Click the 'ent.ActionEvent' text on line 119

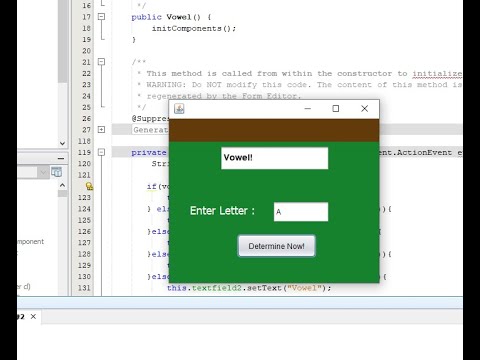[416, 153]
